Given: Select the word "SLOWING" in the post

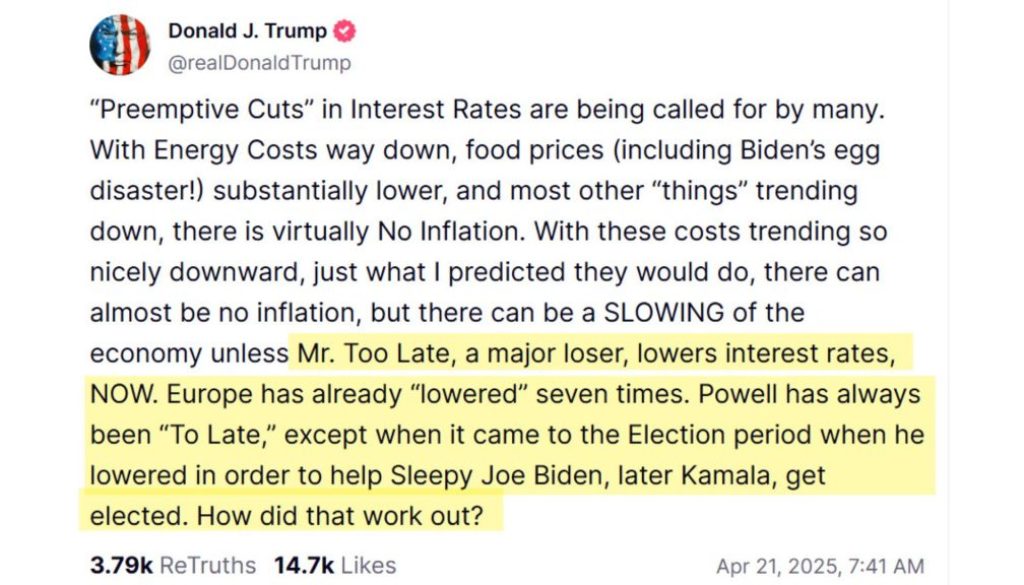Looking at the screenshot, I should tap(664, 313).
